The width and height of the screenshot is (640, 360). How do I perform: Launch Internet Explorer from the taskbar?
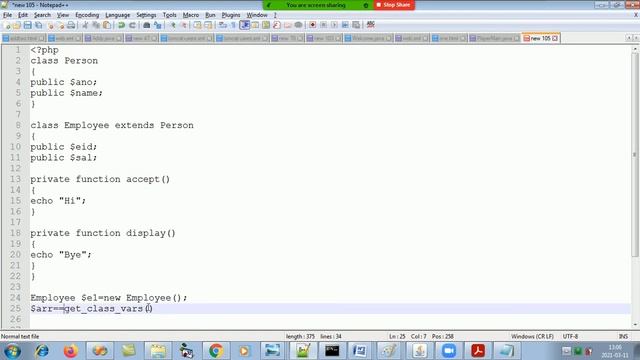[42, 351]
